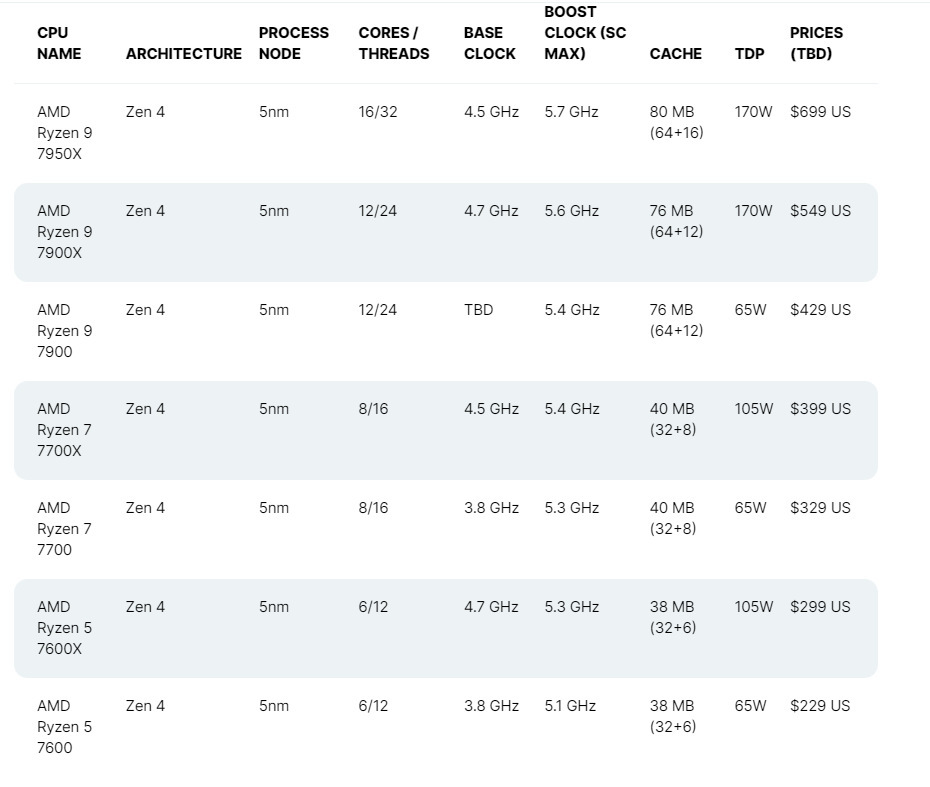Click the $229 US price cell

click(x=820, y=706)
